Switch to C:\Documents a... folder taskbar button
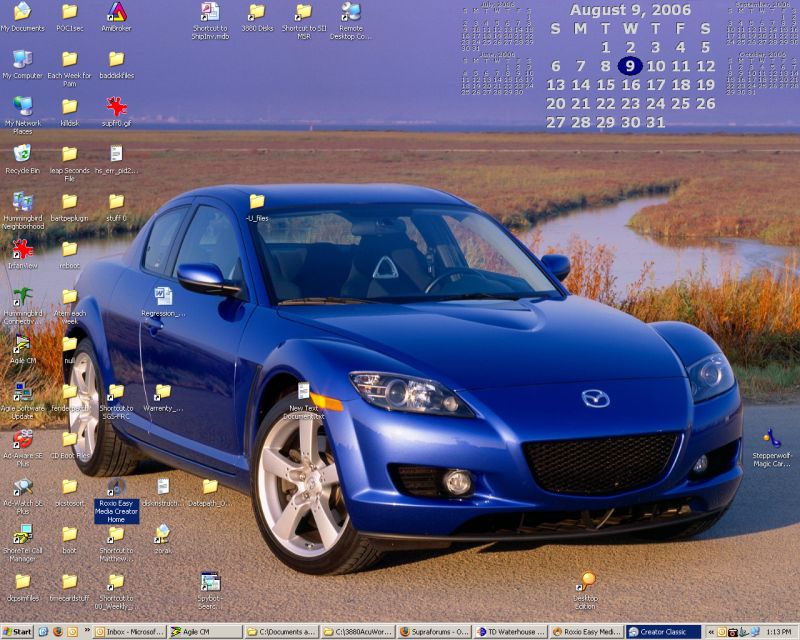800x640 pixels. click(281, 632)
